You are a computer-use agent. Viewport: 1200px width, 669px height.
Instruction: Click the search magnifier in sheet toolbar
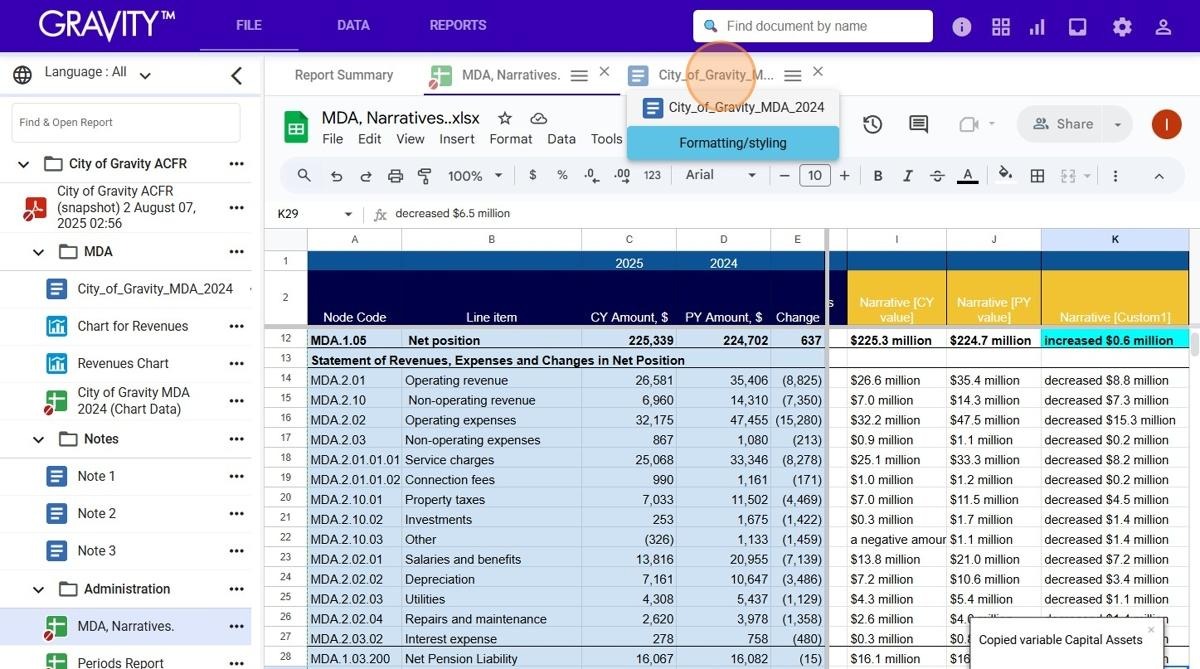[x=304, y=176]
